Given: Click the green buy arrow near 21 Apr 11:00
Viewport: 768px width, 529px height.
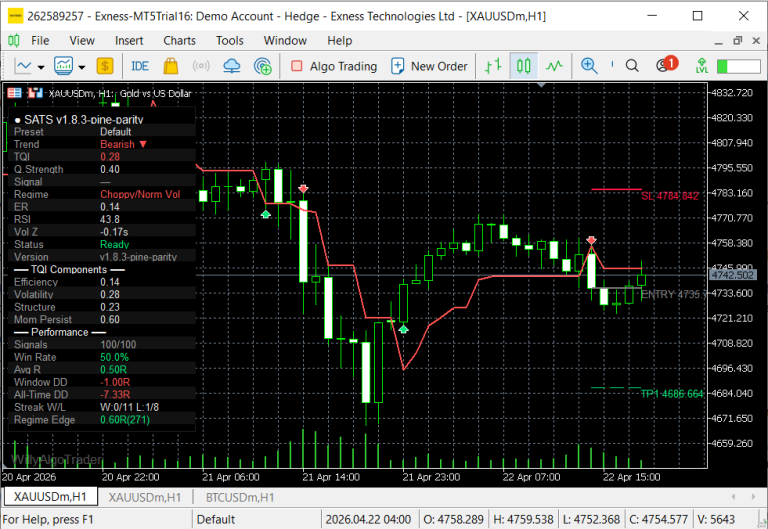Looking at the screenshot, I should [265, 215].
